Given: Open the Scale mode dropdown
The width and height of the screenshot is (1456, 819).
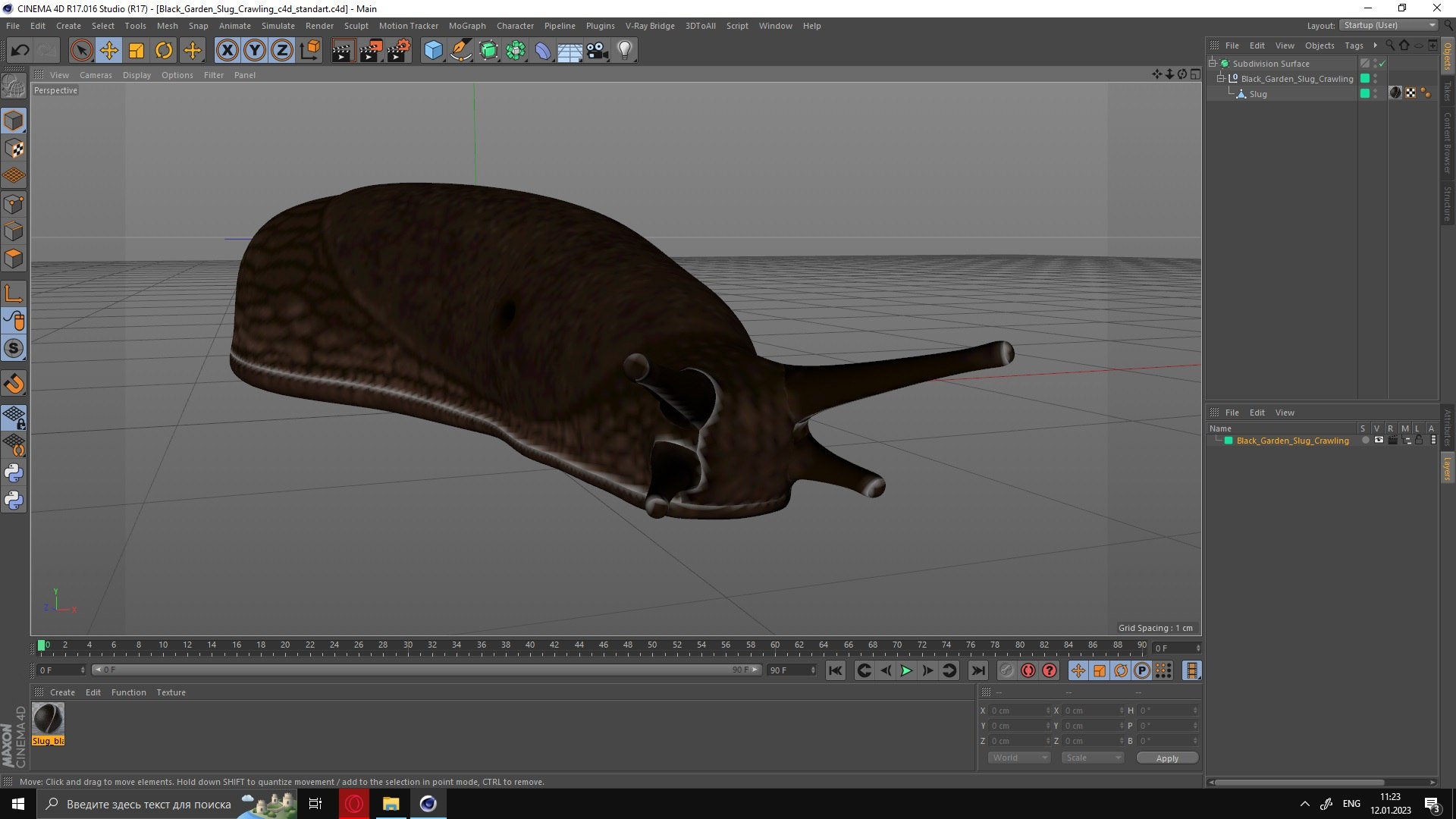Looking at the screenshot, I should (x=1092, y=758).
